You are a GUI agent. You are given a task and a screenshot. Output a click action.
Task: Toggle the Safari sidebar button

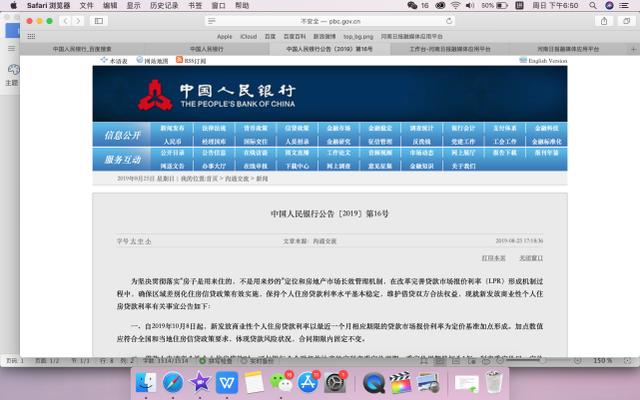(x=99, y=21)
